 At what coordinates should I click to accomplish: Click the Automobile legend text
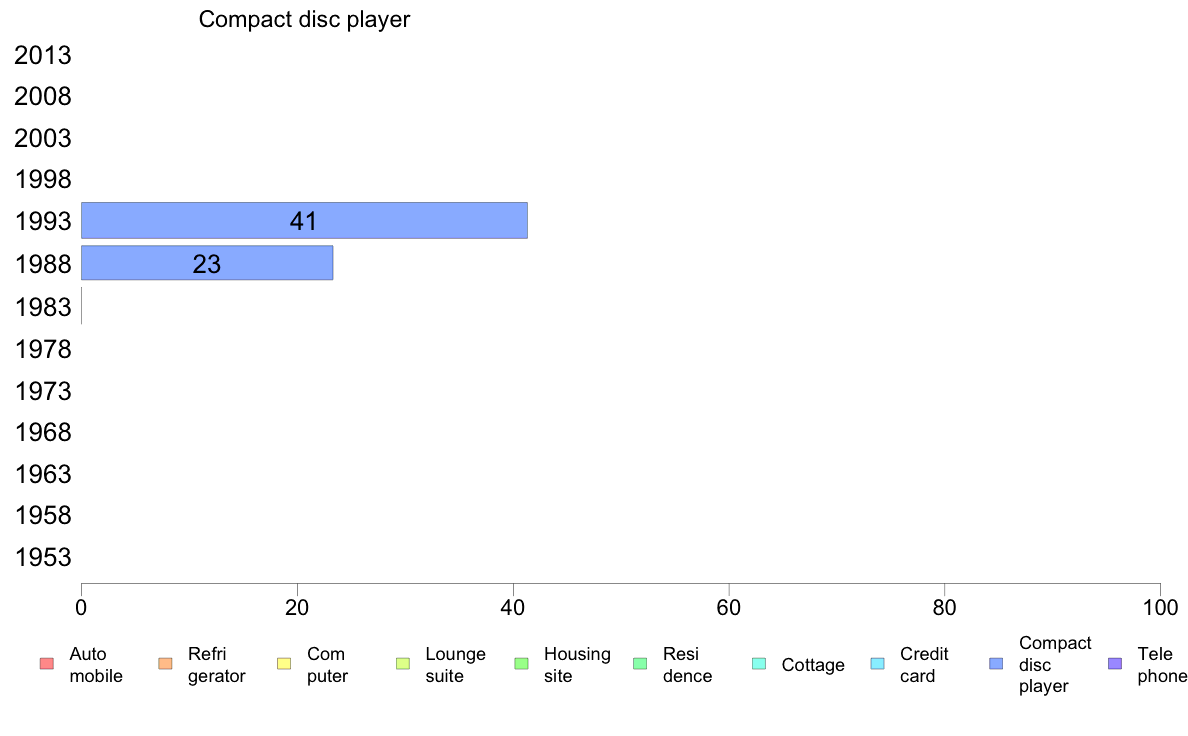pos(96,665)
